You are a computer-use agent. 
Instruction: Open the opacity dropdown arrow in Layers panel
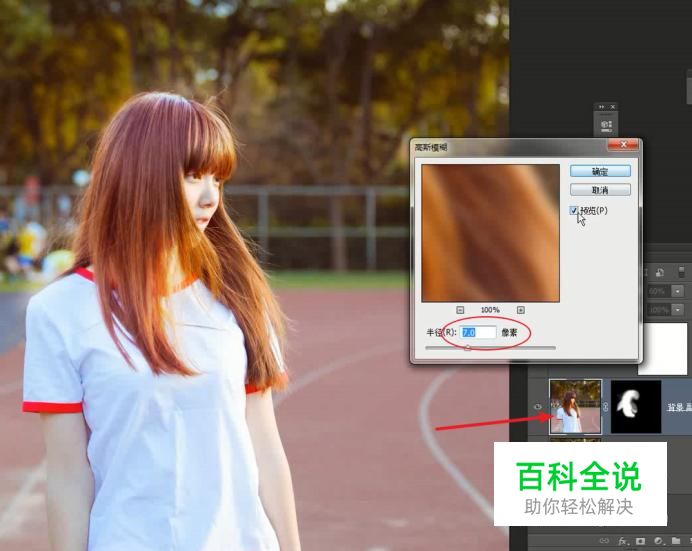pos(678,291)
